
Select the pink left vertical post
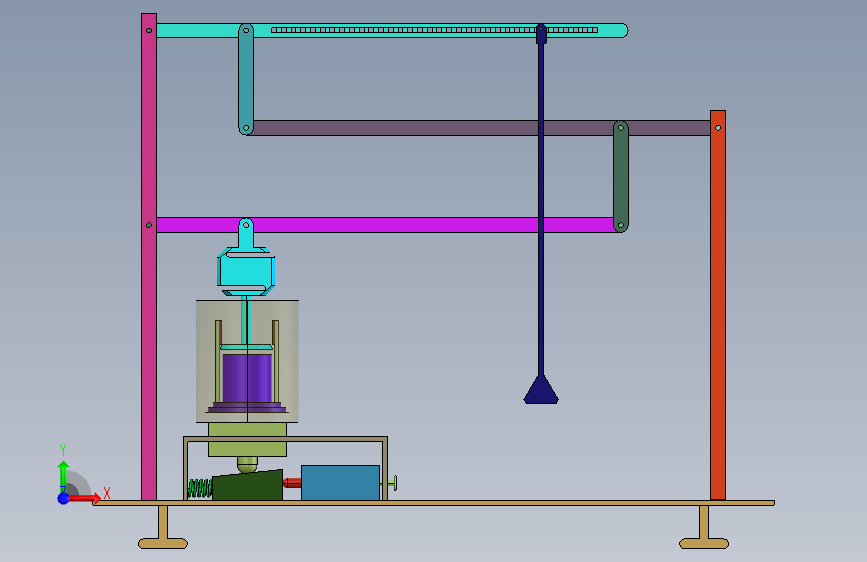click(x=149, y=257)
